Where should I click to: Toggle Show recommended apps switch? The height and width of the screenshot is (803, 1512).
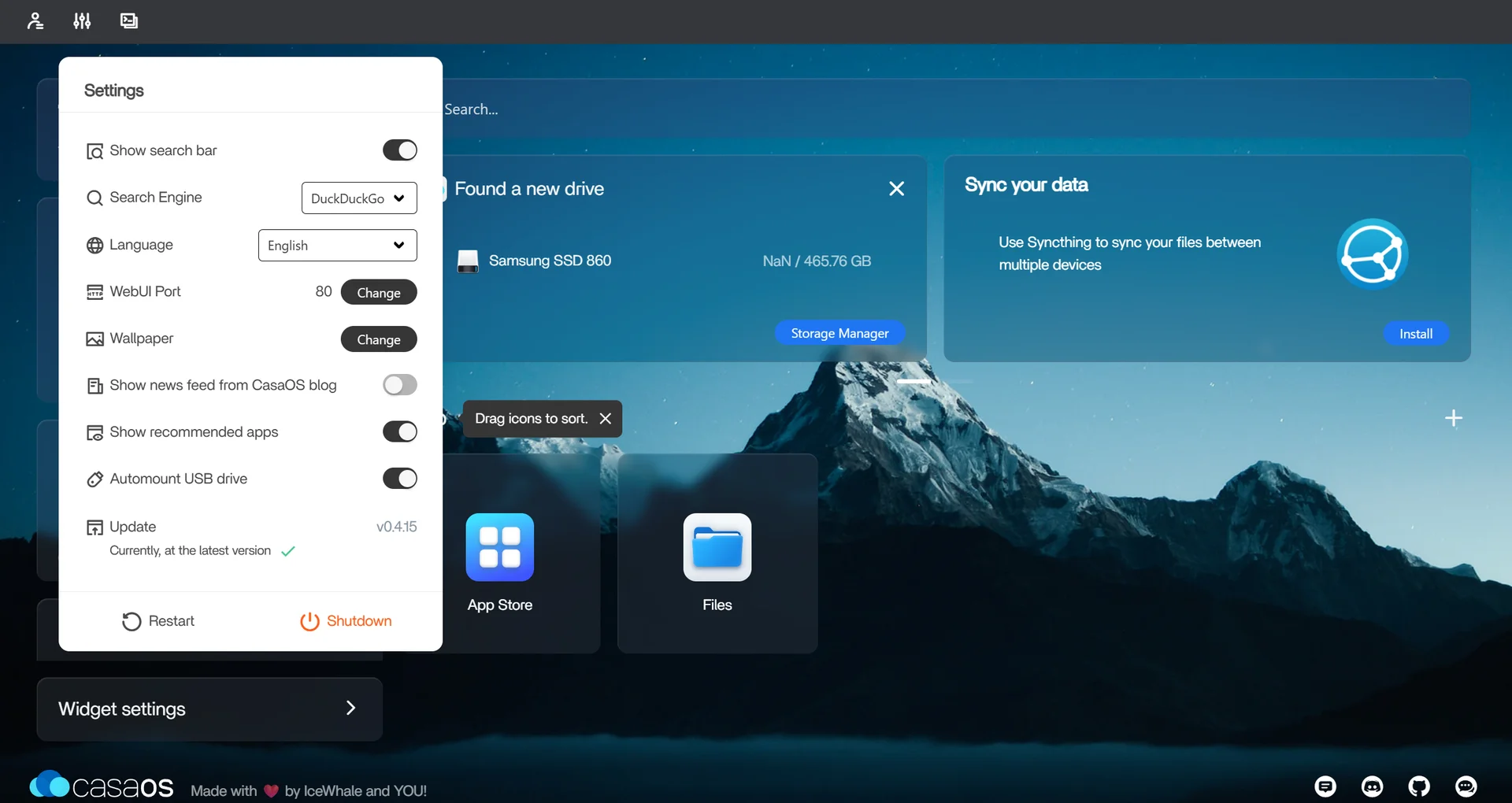[x=400, y=432]
